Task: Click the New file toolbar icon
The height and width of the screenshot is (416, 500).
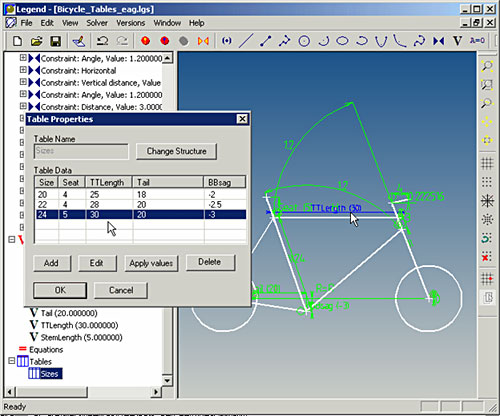Action: point(17,41)
